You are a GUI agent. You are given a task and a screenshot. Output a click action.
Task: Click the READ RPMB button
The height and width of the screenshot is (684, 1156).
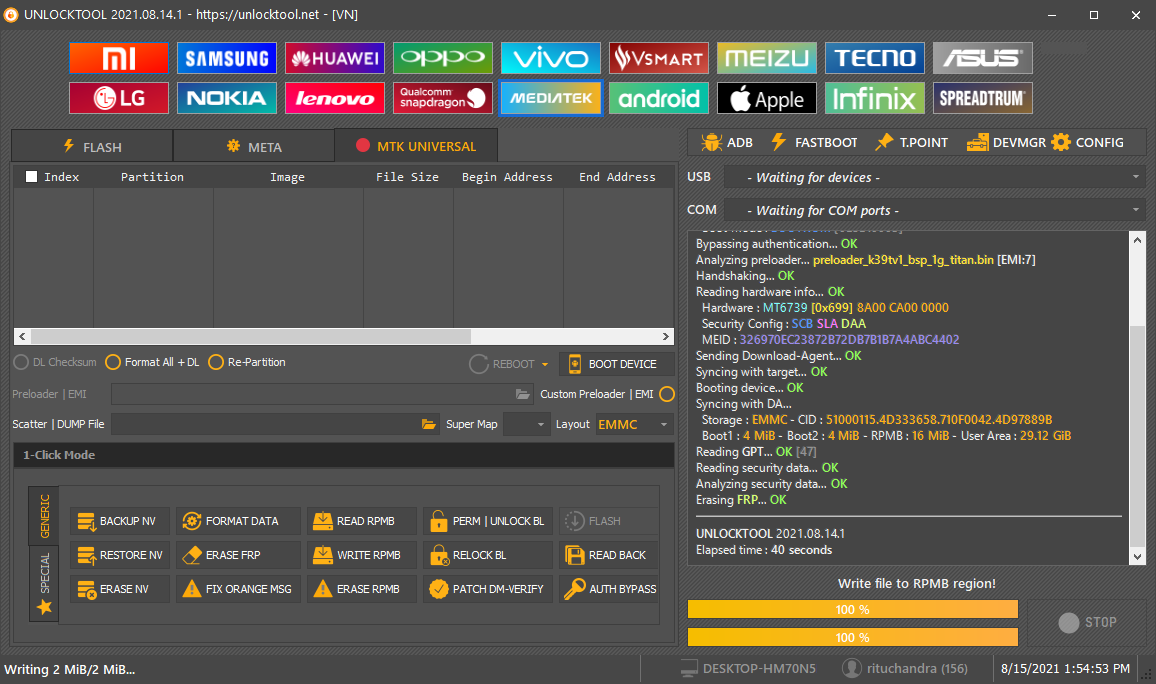[362, 521]
